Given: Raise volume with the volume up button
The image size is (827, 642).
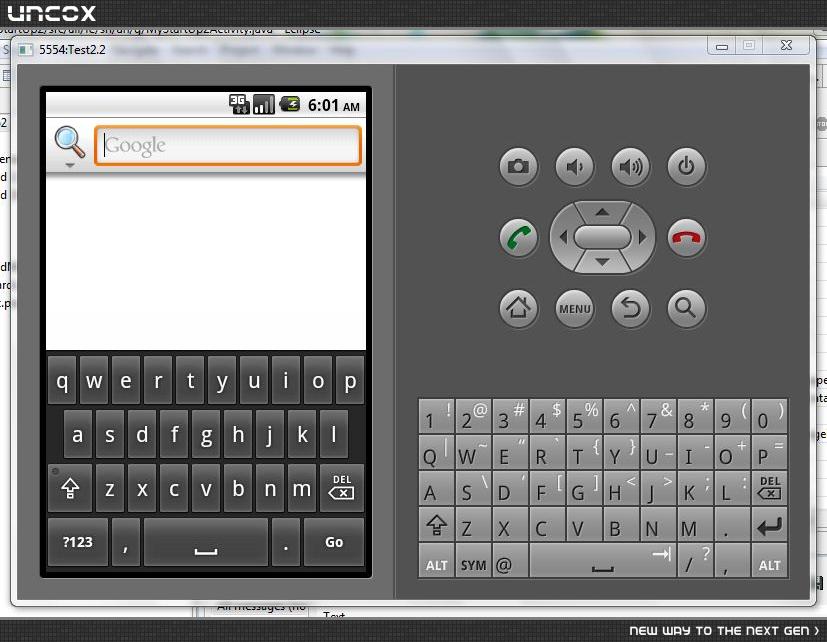Looking at the screenshot, I should coord(630,167).
